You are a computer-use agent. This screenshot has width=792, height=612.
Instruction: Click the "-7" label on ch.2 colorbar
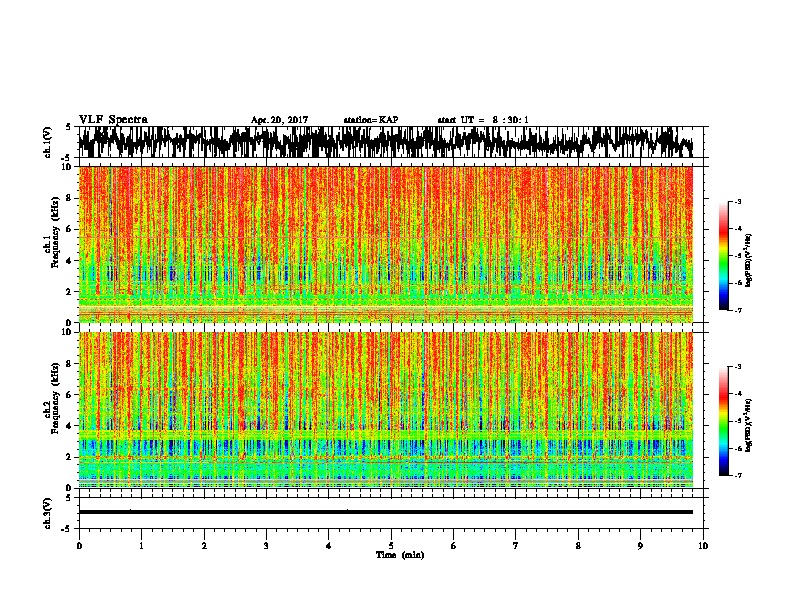(x=738, y=475)
